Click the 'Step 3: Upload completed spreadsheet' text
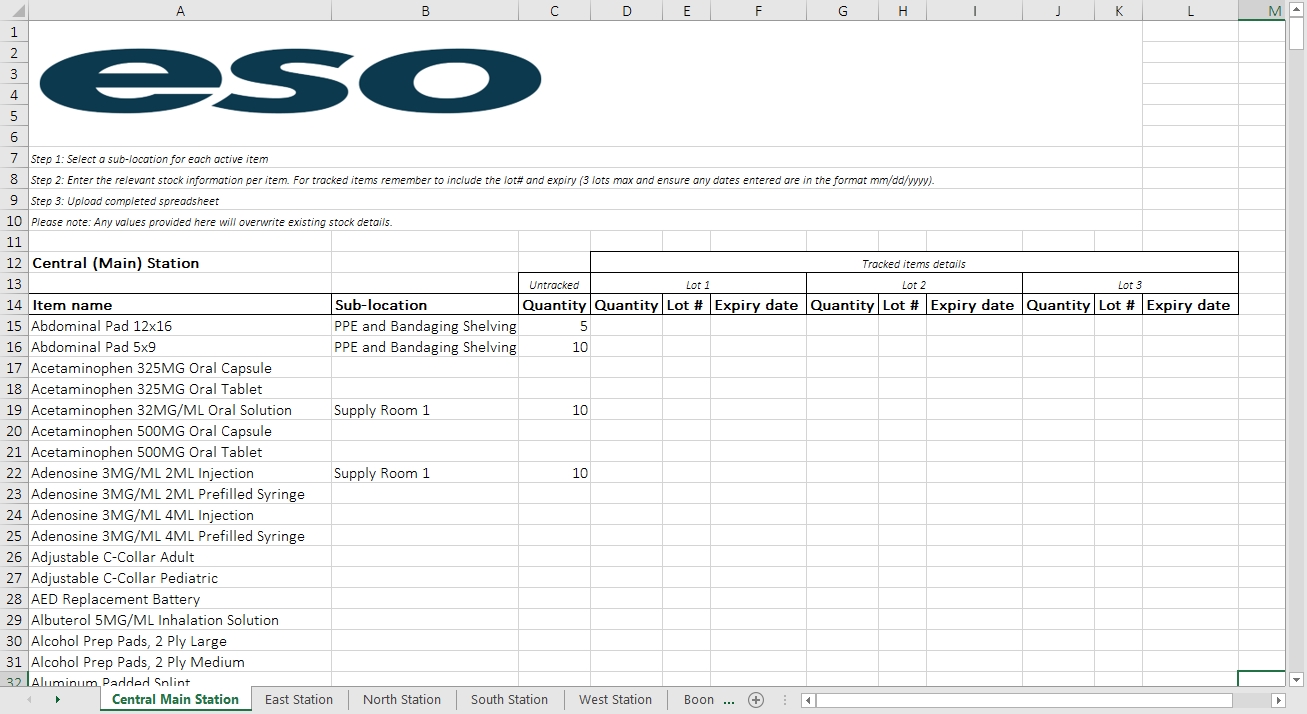 125,201
